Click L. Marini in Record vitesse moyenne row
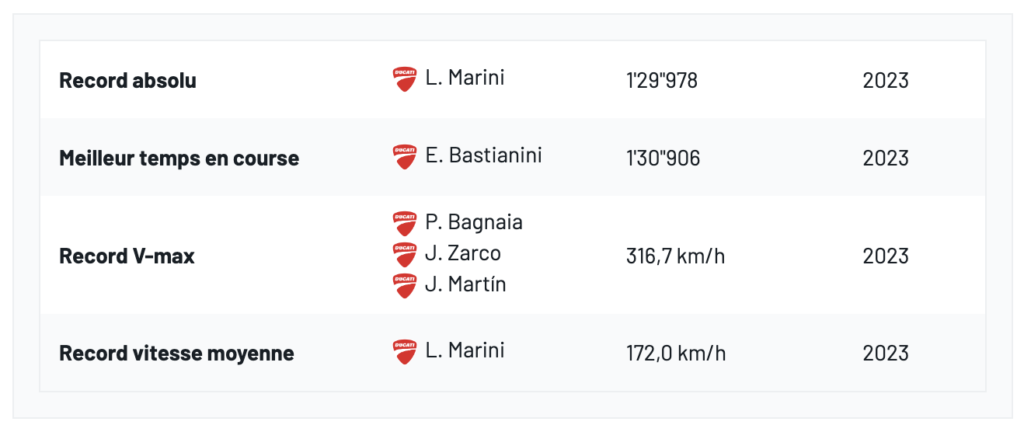1024x432 pixels. click(465, 350)
